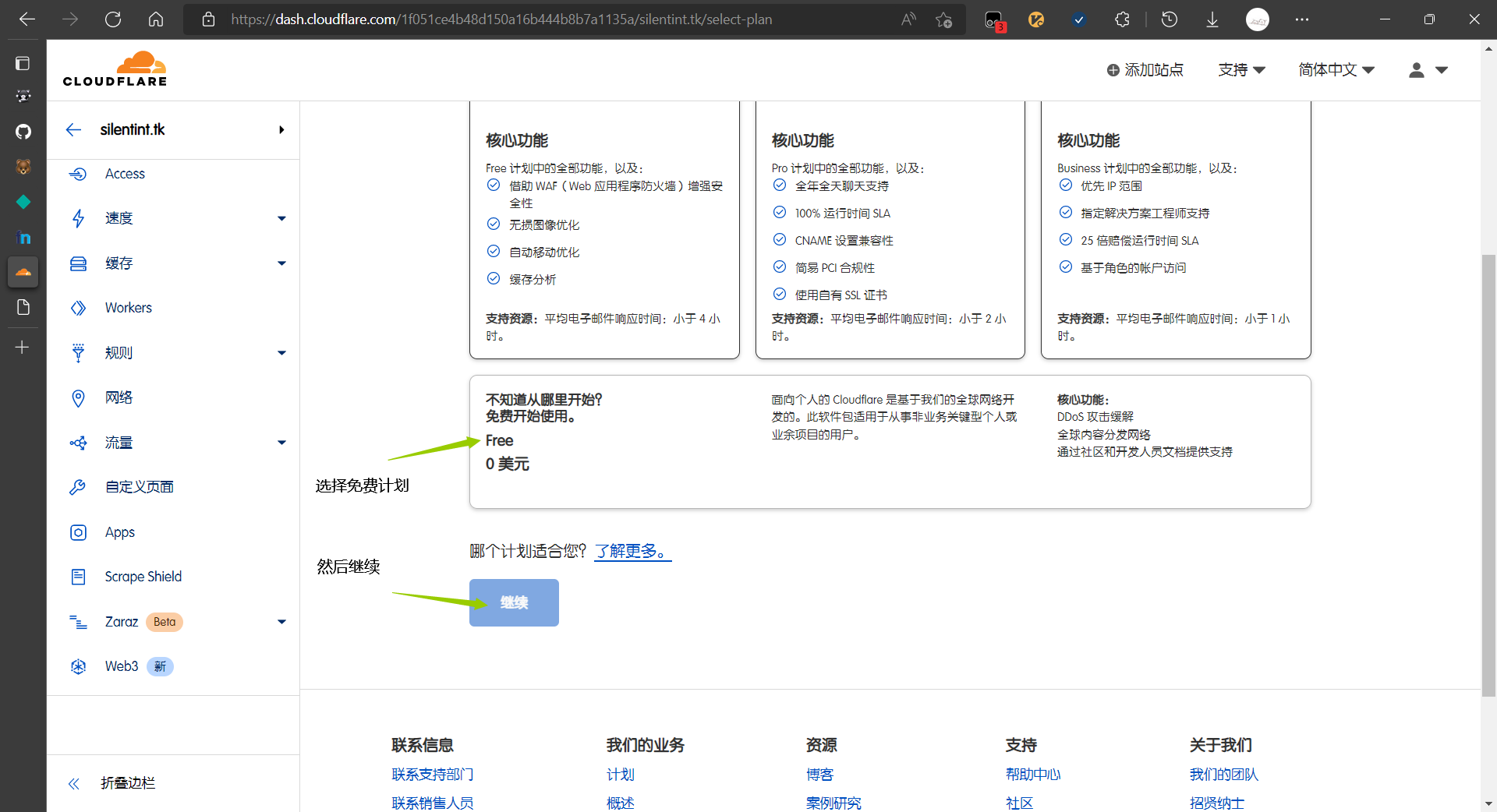Add new item with sidebar plus icon
This screenshot has height=812, width=1497.
tap(23, 347)
